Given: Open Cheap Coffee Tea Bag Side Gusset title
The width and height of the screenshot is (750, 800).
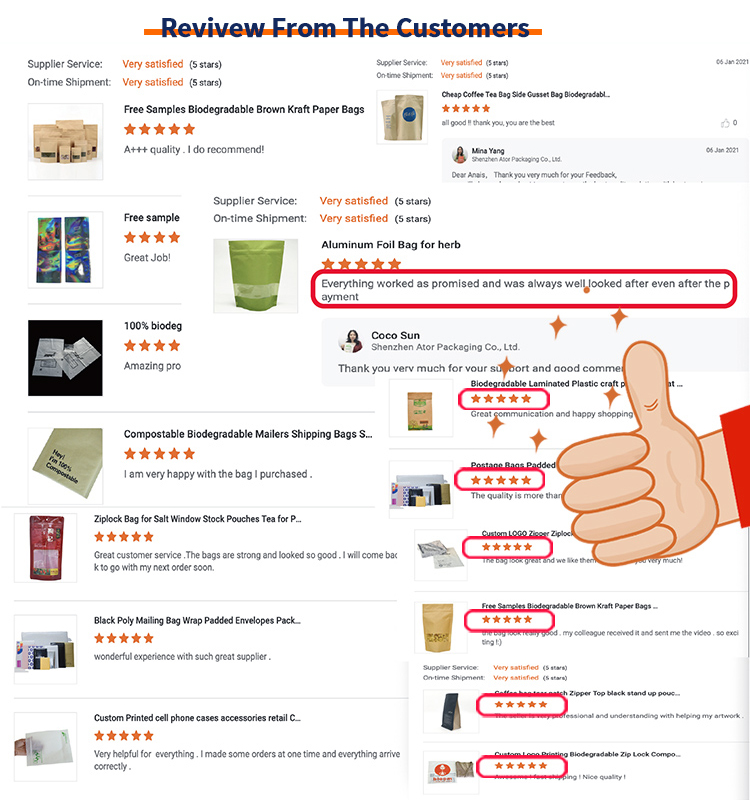Looking at the screenshot, I should tap(526, 94).
